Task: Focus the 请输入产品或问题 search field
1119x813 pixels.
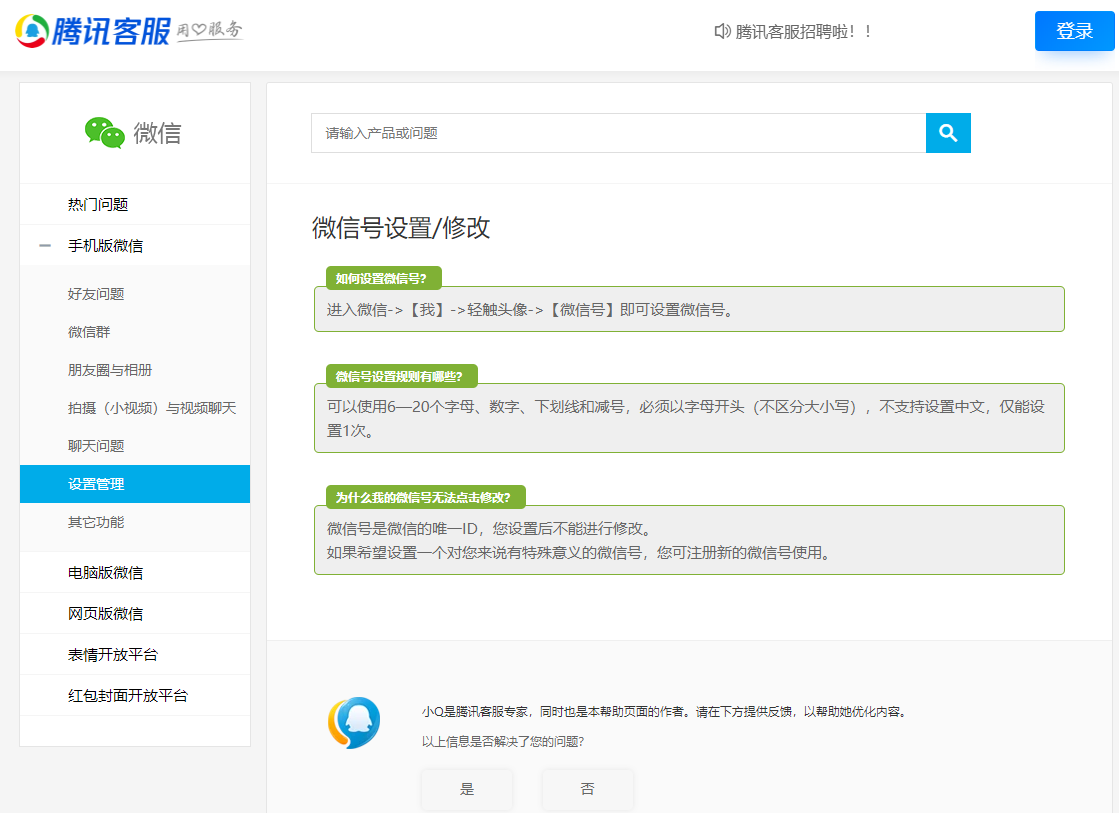Action: coord(618,133)
